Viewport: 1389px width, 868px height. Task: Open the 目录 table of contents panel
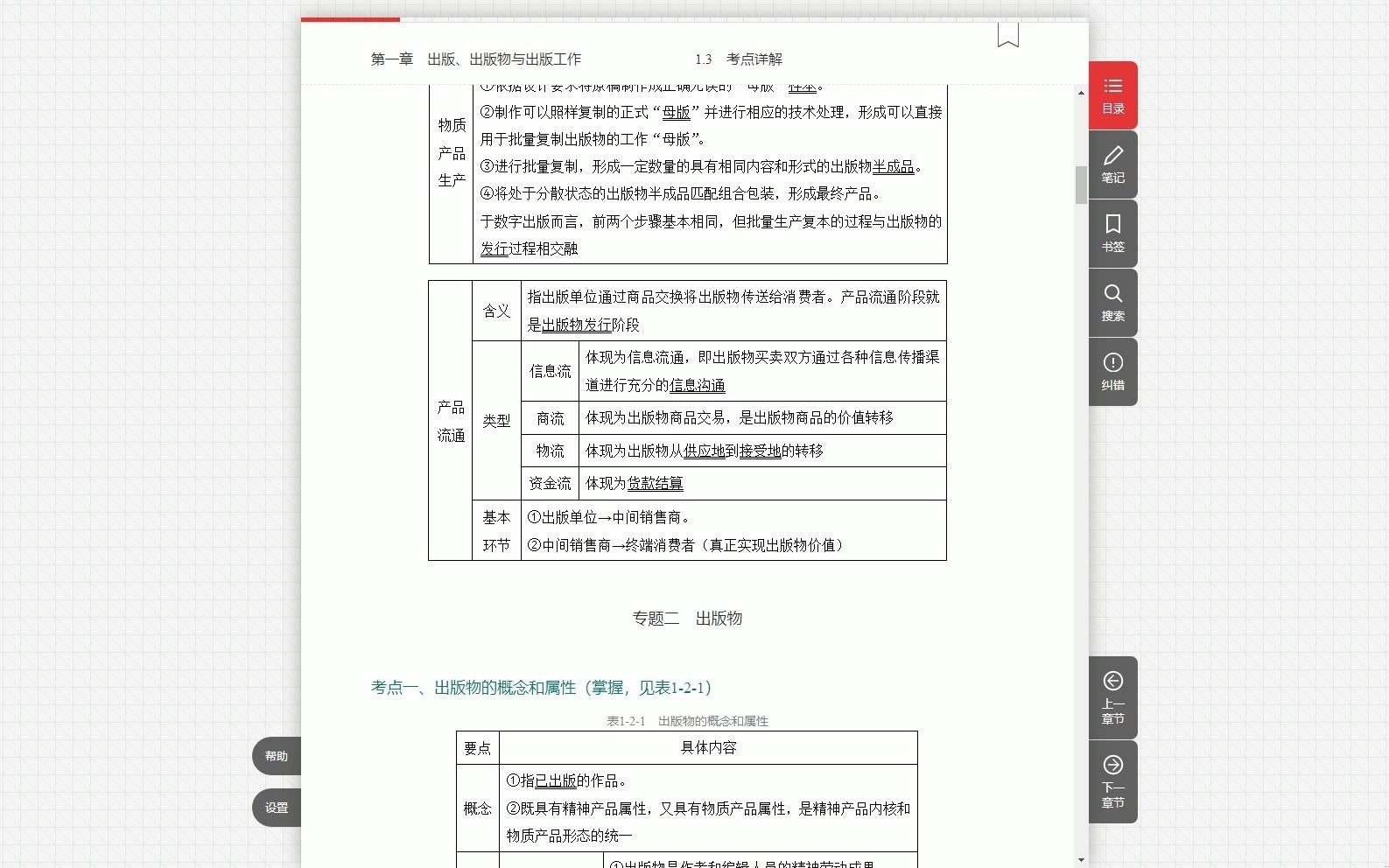coord(1112,95)
